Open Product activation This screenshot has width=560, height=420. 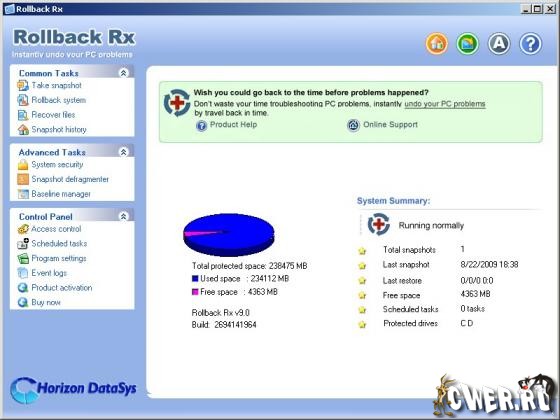coord(62,288)
